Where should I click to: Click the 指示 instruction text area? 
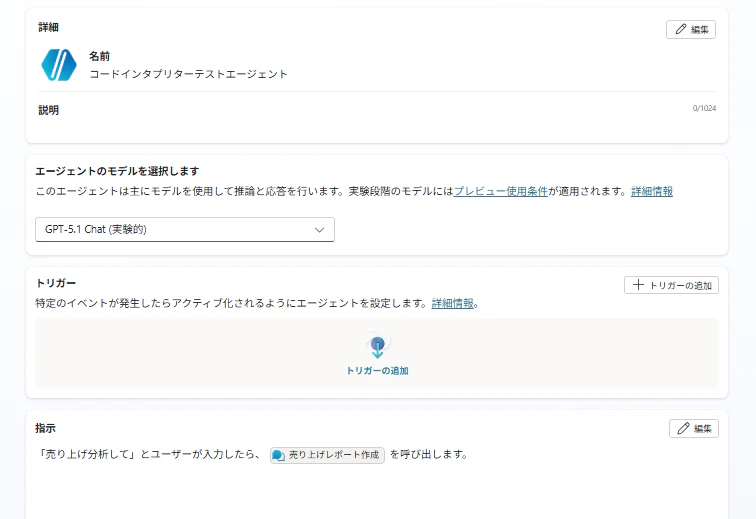point(376,482)
